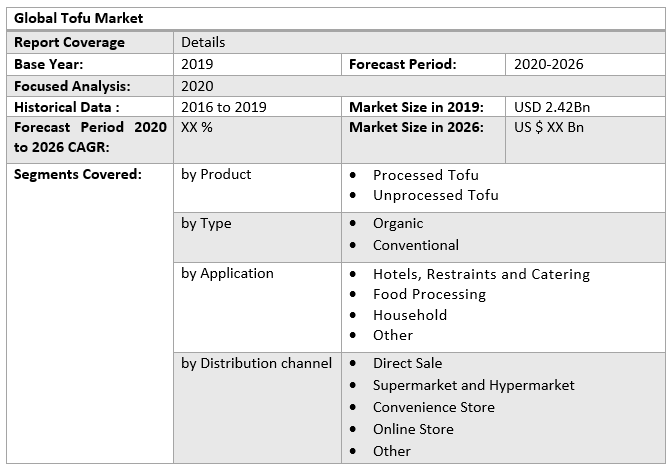The height and width of the screenshot is (469, 671).
Task: Select the Report Coverage header cell
Action: click(70, 42)
